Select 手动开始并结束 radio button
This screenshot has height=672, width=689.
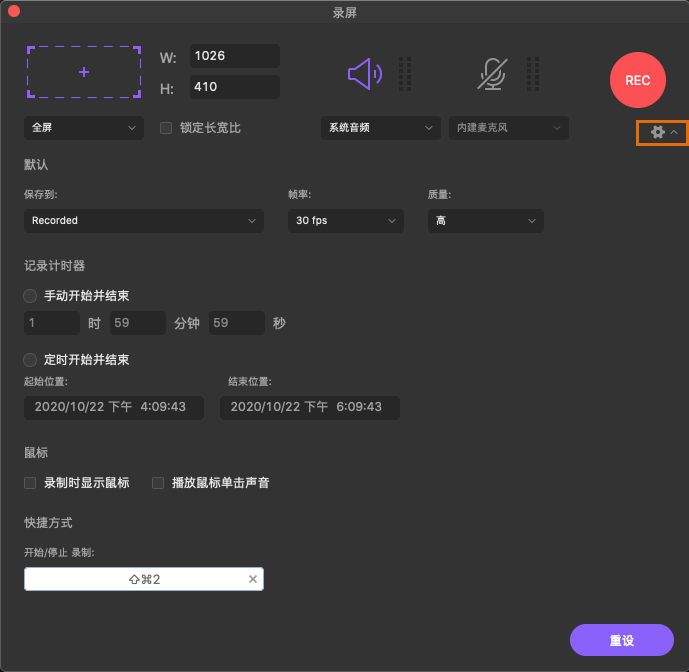pyautogui.click(x=30, y=296)
